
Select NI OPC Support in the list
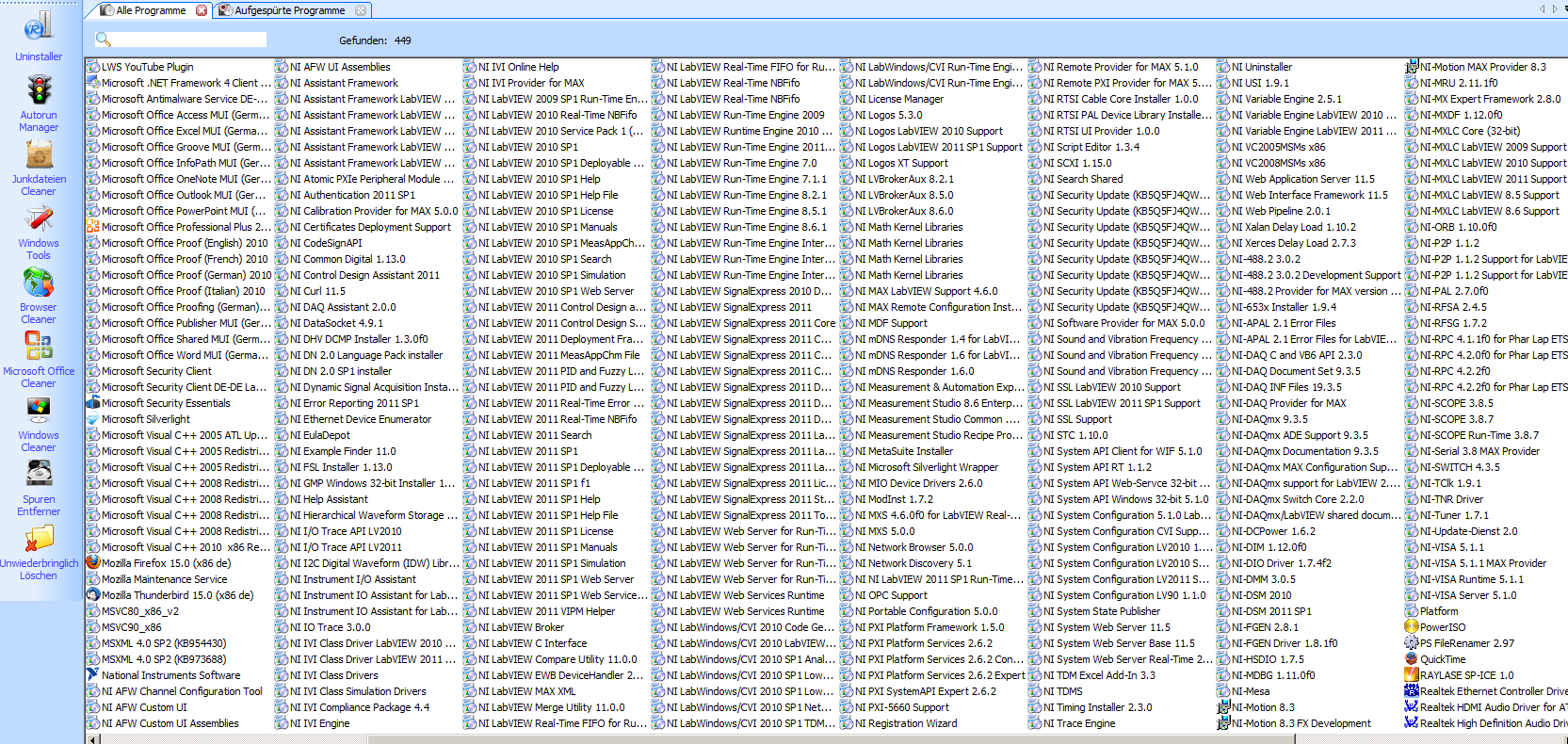[891, 595]
